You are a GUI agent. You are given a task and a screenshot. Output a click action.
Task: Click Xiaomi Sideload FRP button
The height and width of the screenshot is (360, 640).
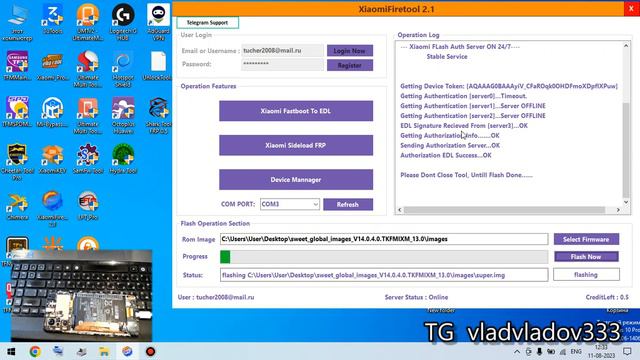click(296, 145)
